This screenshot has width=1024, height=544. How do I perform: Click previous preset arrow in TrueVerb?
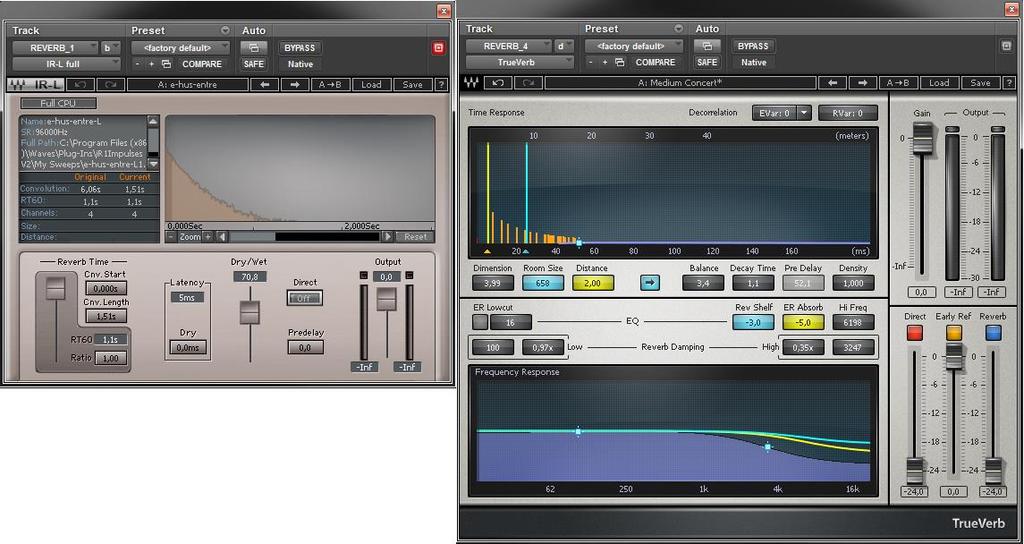833,83
